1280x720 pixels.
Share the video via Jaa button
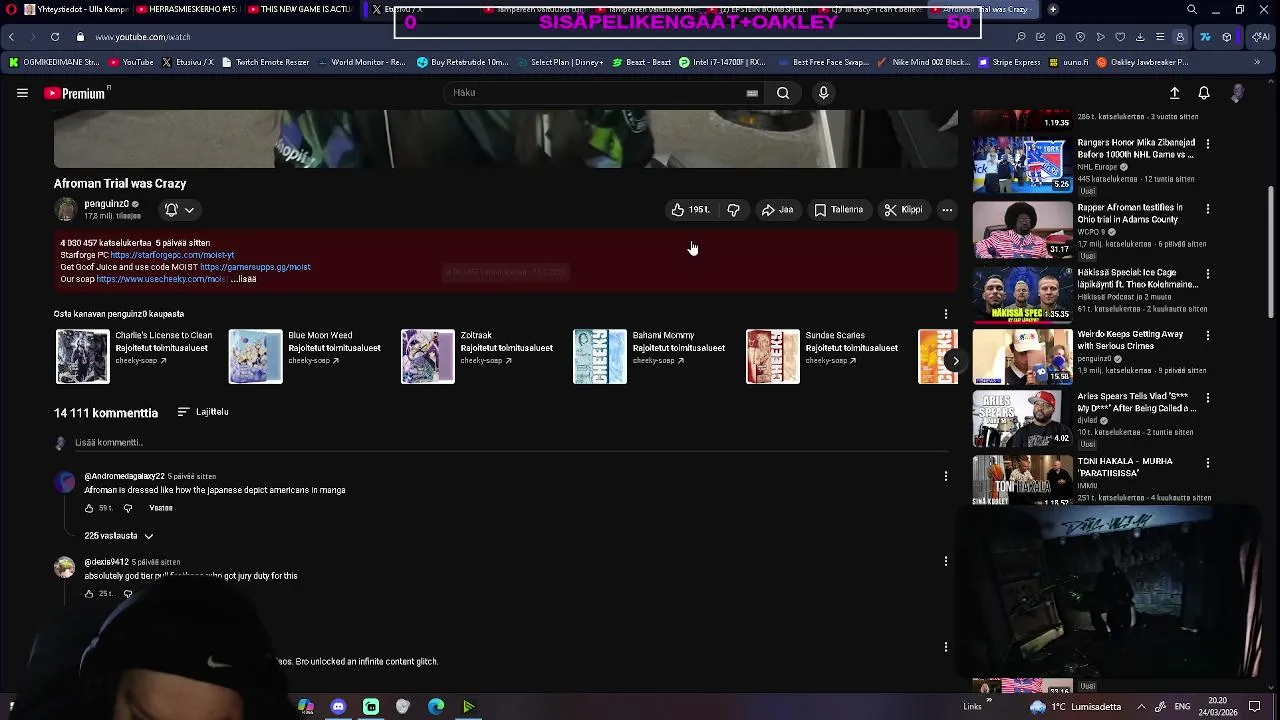(777, 210)
